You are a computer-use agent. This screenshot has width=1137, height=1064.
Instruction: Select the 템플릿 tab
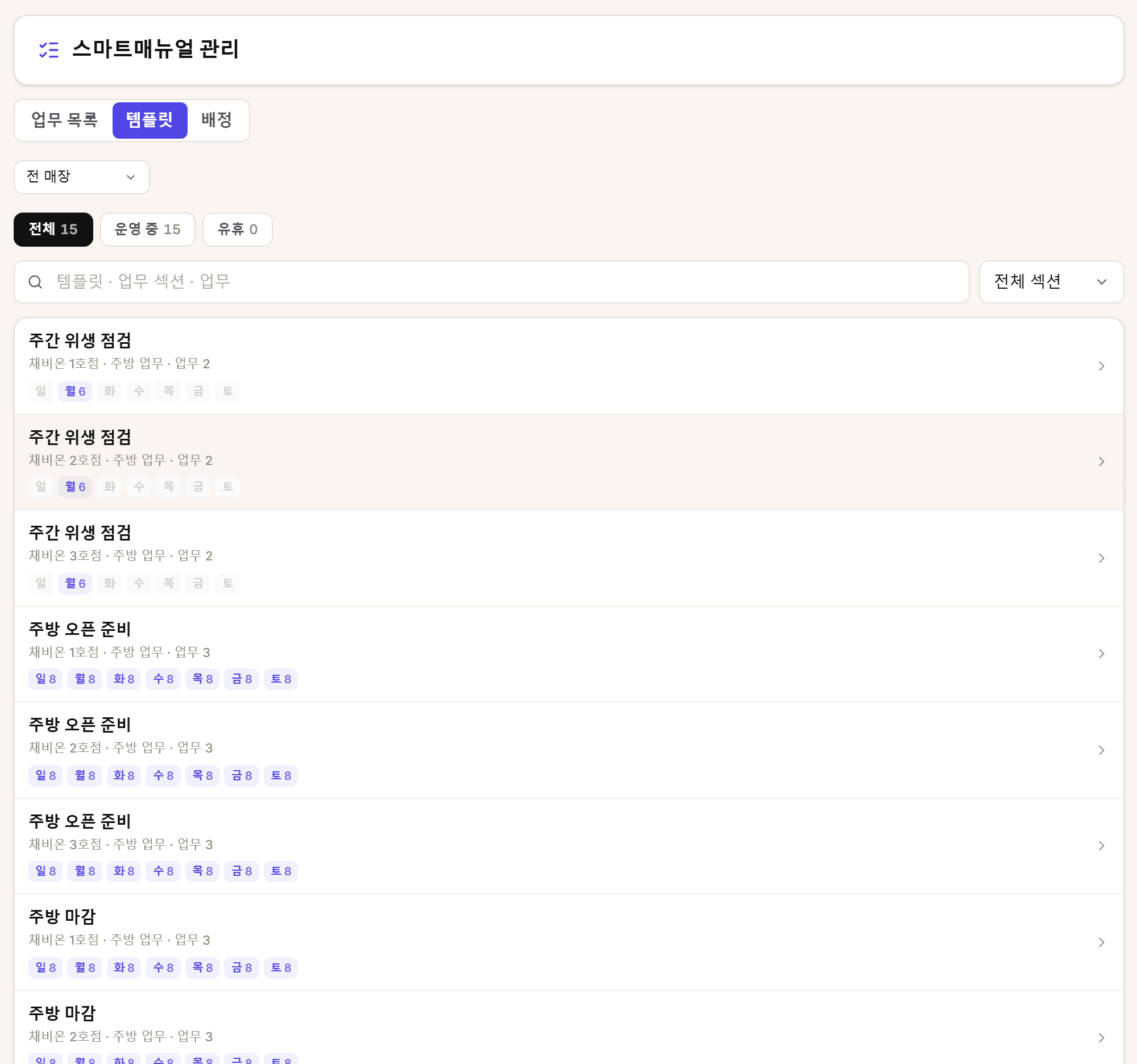click(x=150, y=120)
